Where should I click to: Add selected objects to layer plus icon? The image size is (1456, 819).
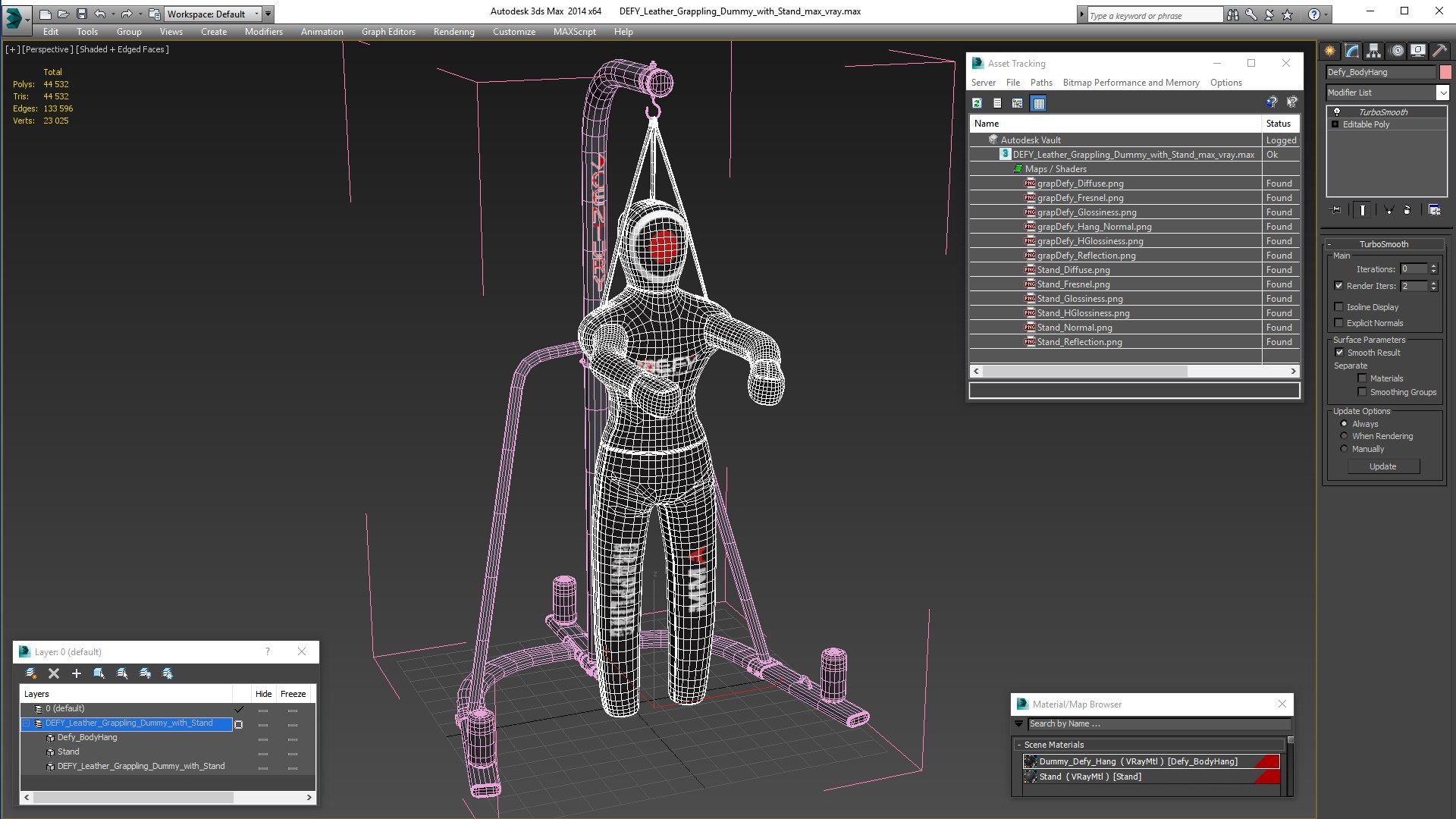(76, 673)
